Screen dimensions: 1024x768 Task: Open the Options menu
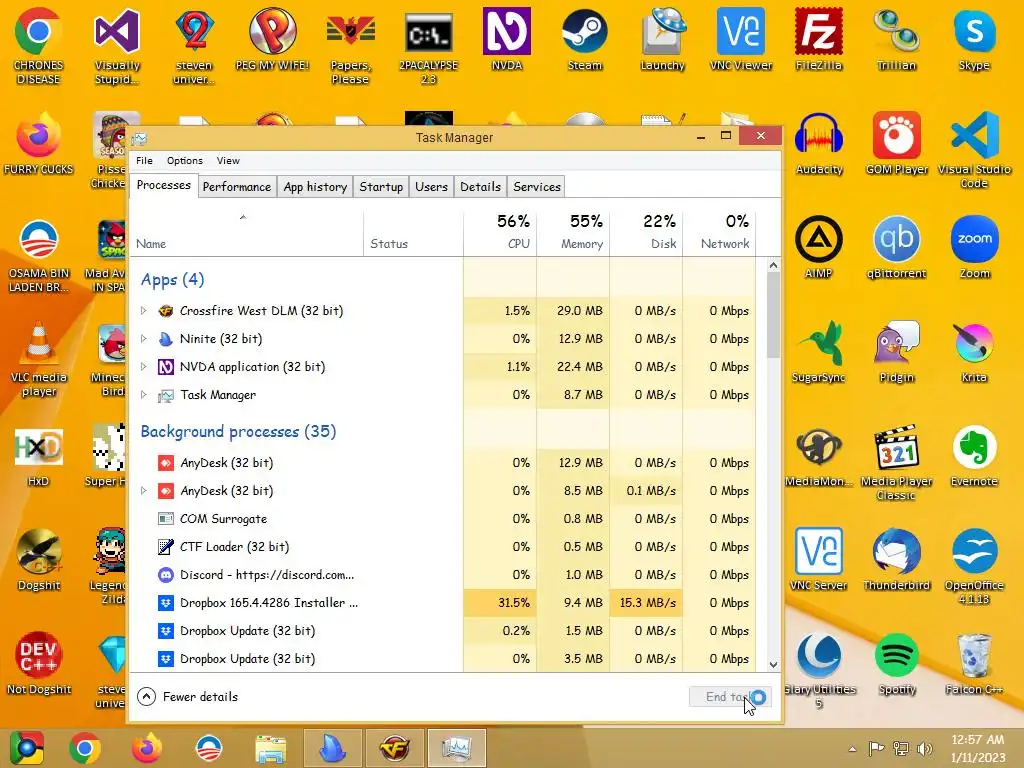coord(185,161)
